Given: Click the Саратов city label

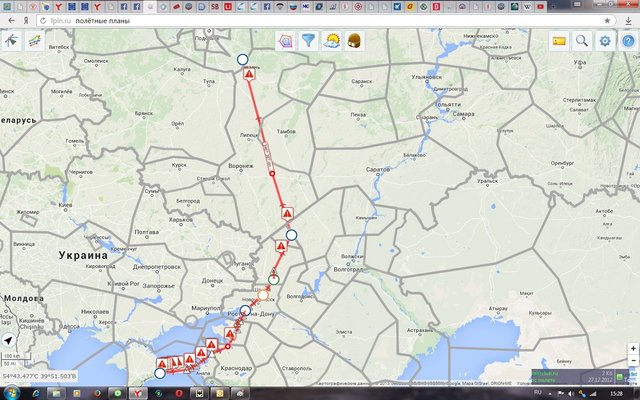Looking at the screenshot, I should 378,169.
